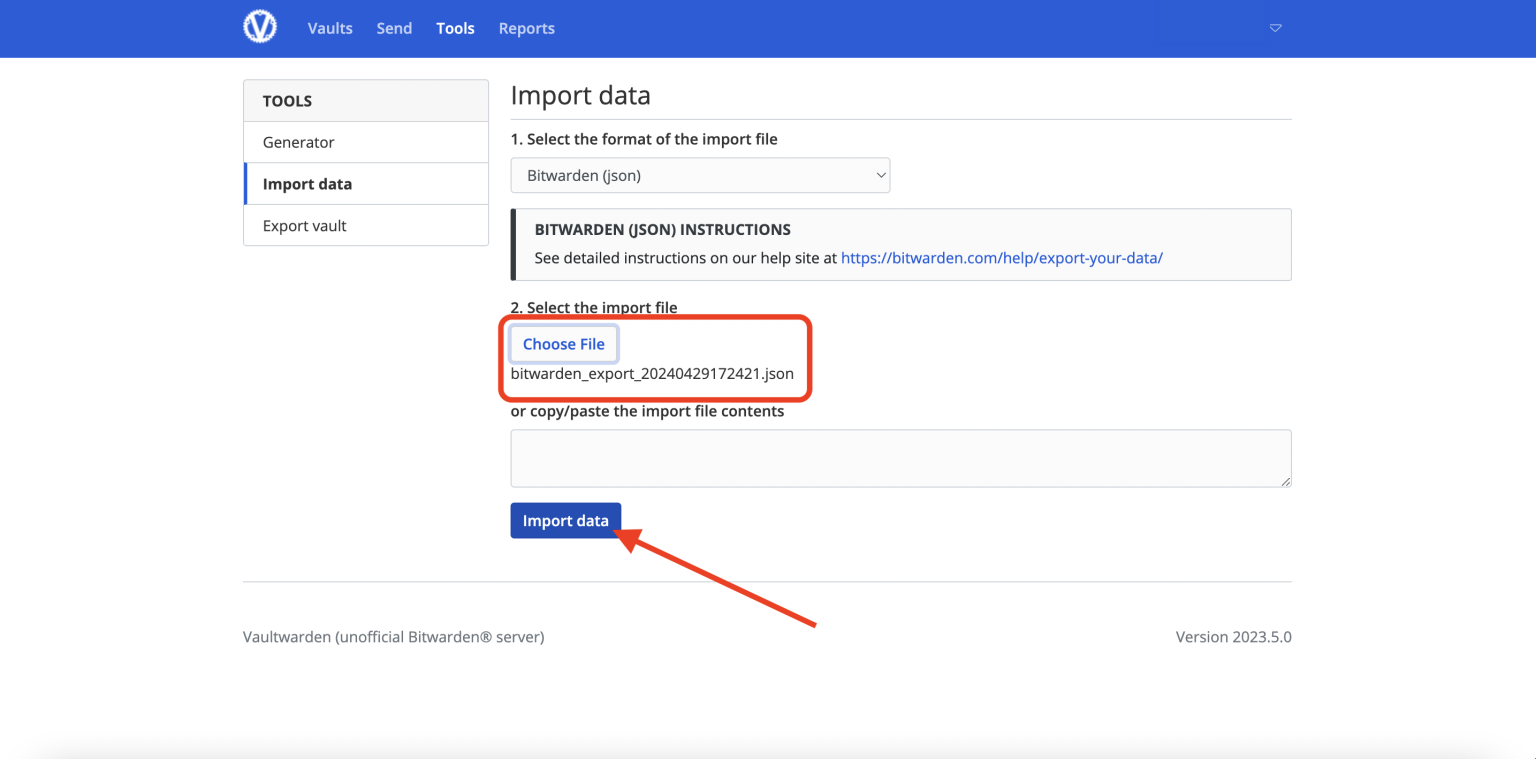Click the Vaultwarden logo in the navbar
This screenshot has width=1536, height=759.
260,27
